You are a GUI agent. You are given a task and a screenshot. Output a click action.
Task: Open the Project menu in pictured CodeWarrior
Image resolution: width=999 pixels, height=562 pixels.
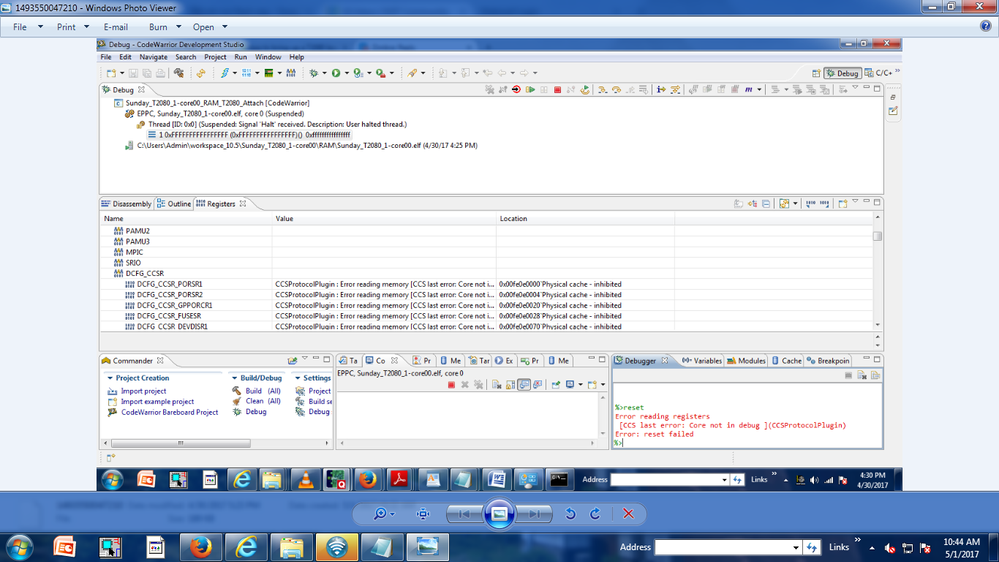tap(215, 57)
